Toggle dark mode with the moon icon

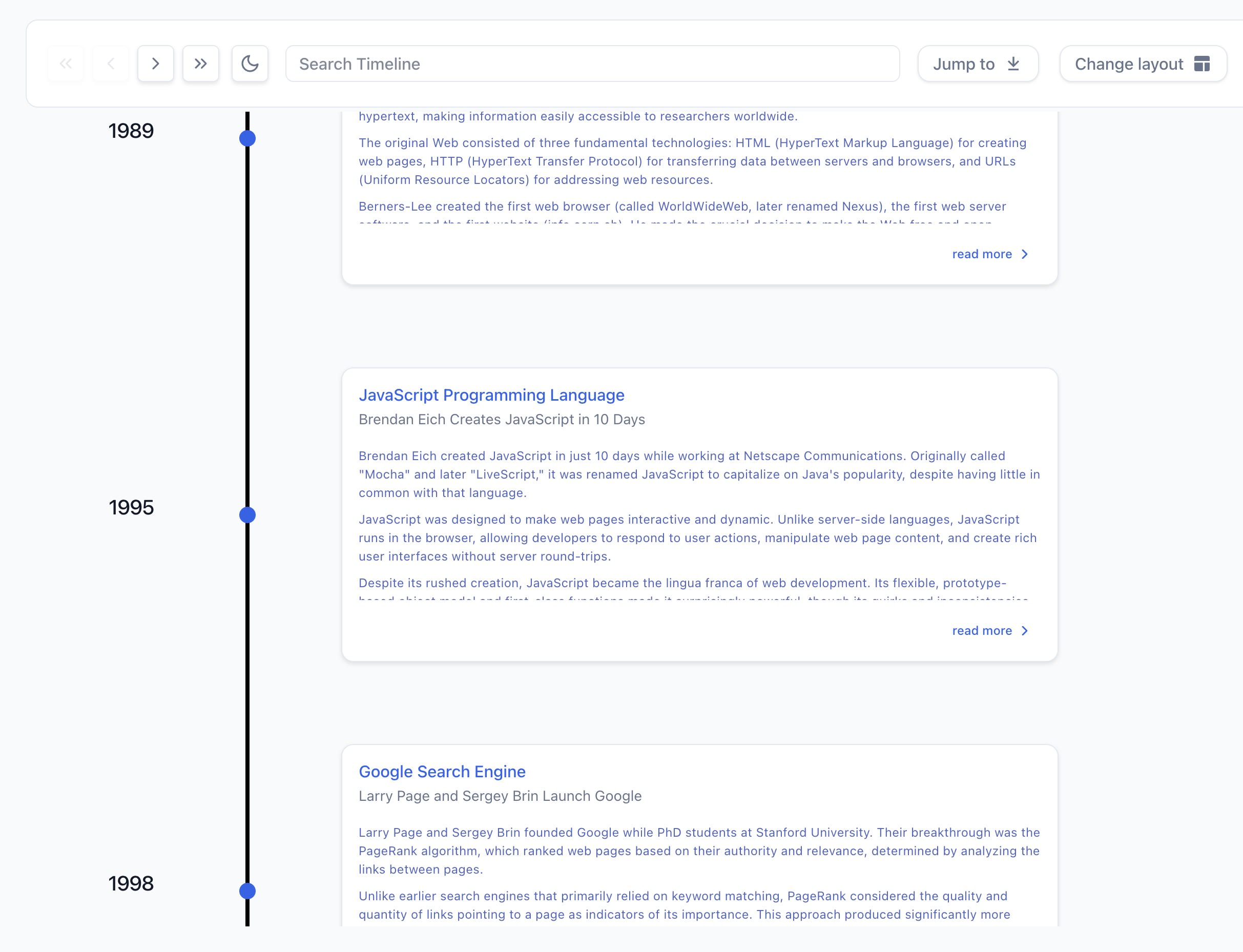[250, 64]
